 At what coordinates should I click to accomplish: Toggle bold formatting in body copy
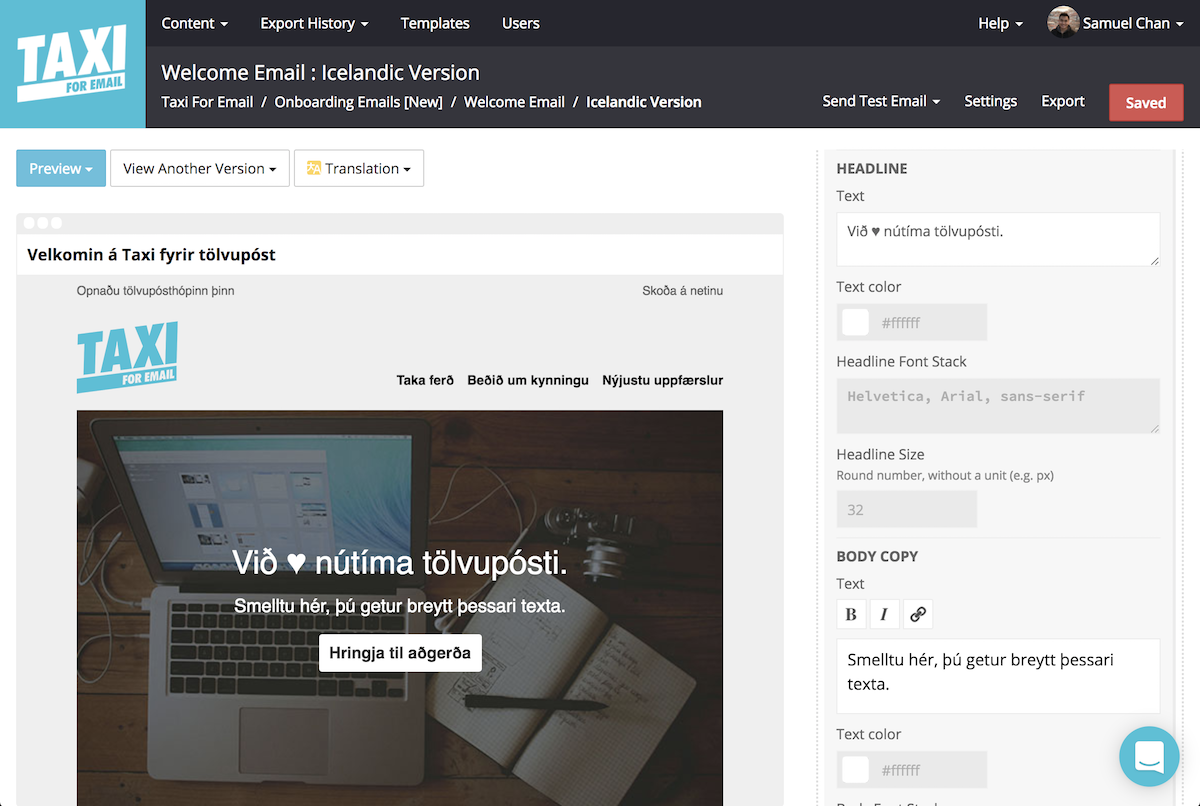tap(851, 614)
